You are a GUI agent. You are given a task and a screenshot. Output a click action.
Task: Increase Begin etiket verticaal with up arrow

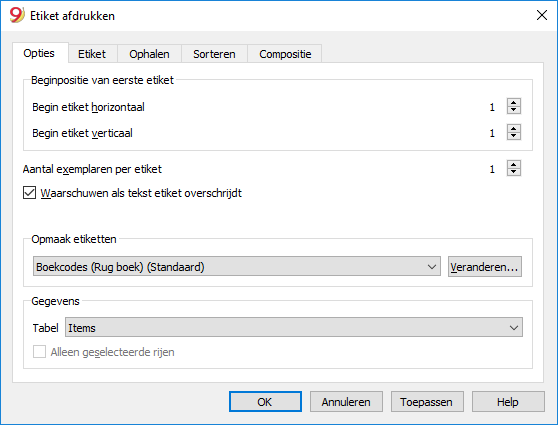point(514,128)
